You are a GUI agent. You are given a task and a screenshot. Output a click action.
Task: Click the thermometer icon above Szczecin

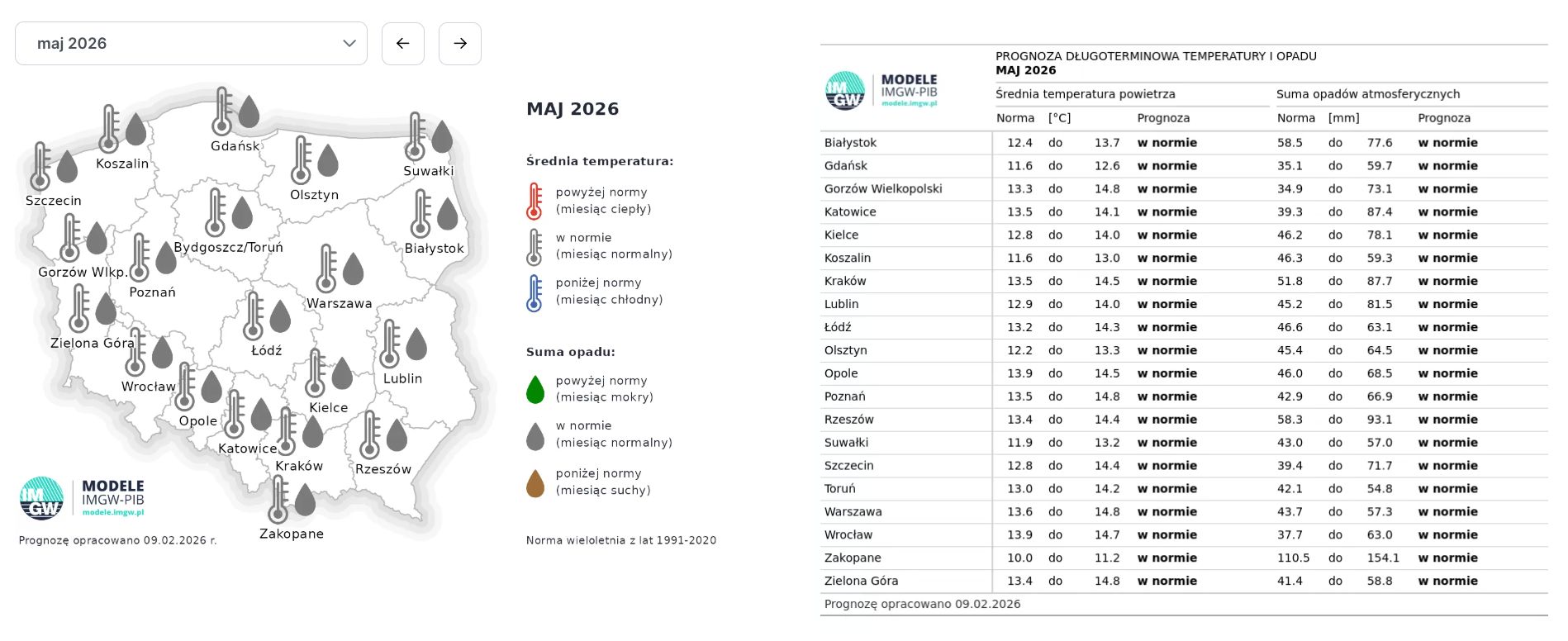pos(40,166)
